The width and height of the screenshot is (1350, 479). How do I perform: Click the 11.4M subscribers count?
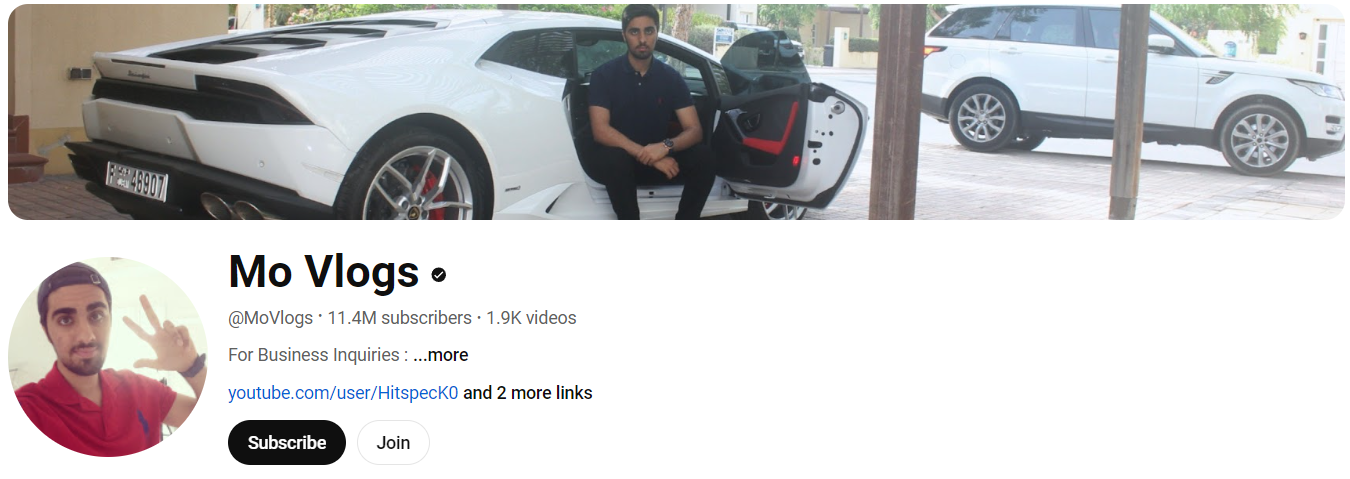click(399, 318)
